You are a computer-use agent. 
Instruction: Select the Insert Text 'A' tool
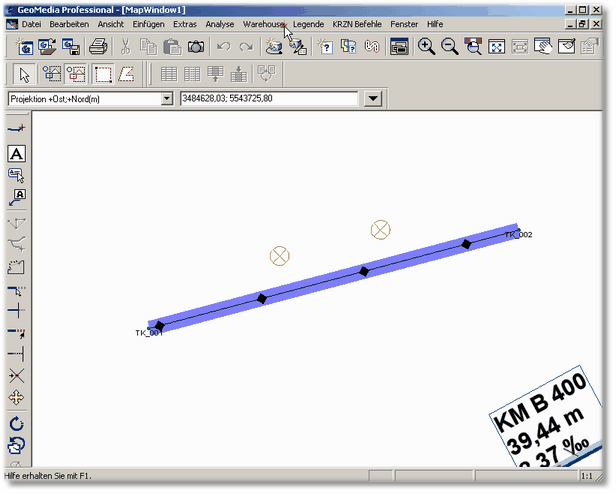pyautogui.click(x=17, y=153)
